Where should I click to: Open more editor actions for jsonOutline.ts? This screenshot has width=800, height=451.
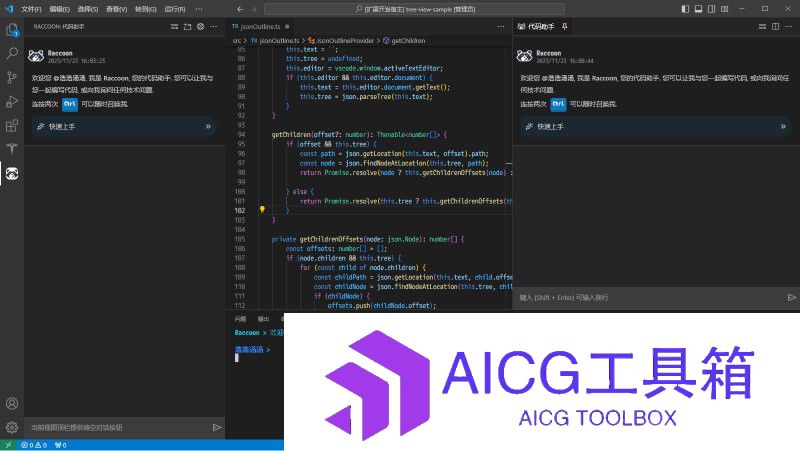coord(501,27)
